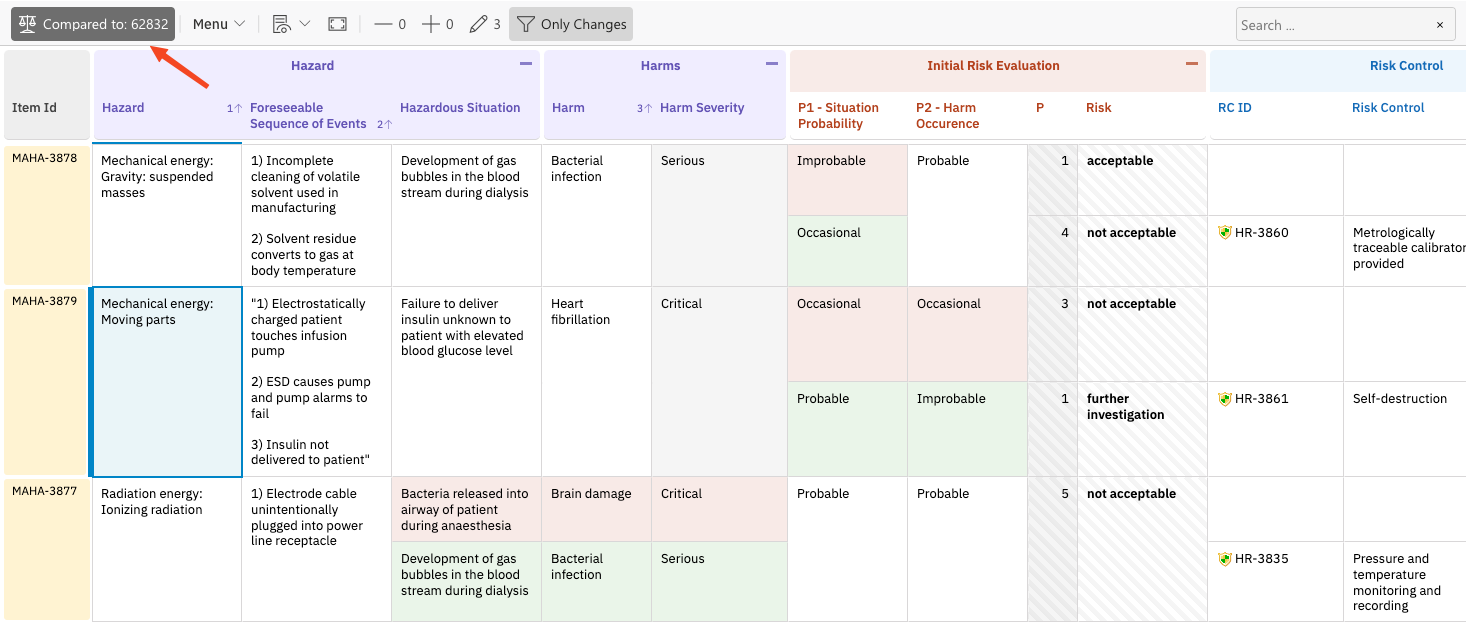
Task: Open the view settings eye-document icon
Action: [x=282, y=24]
